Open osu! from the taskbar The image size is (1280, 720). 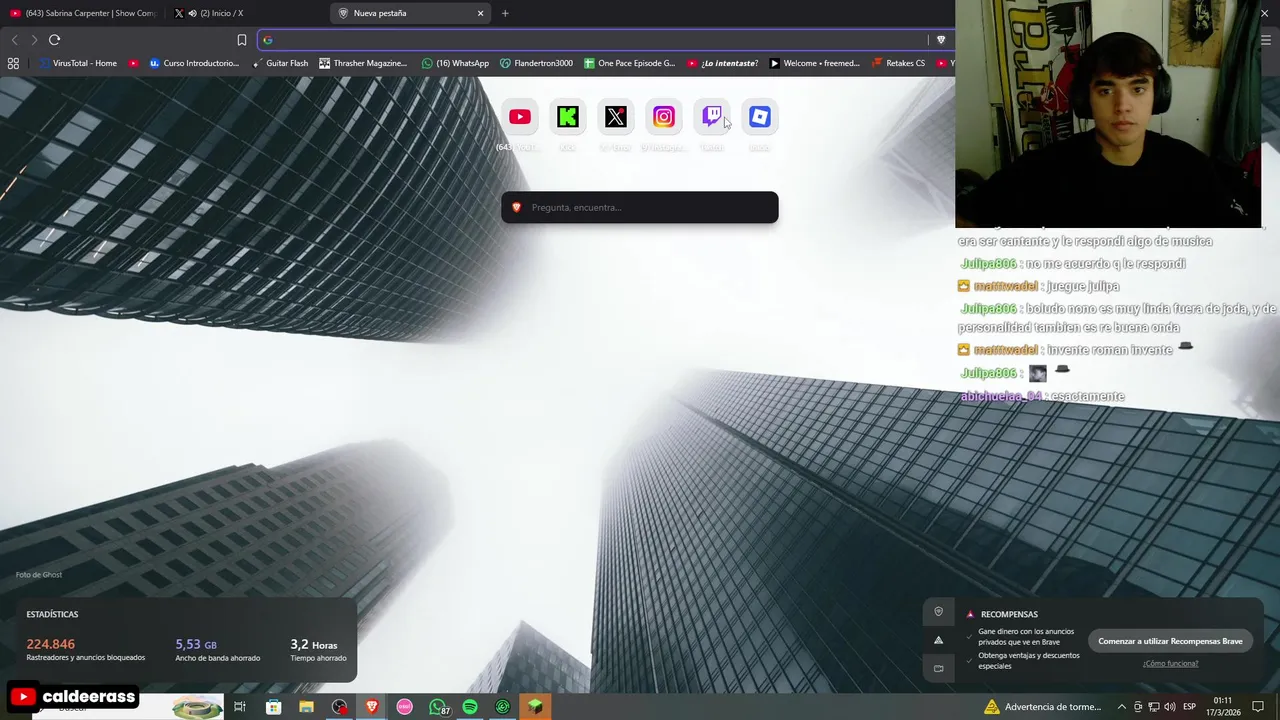coord(404,707)
